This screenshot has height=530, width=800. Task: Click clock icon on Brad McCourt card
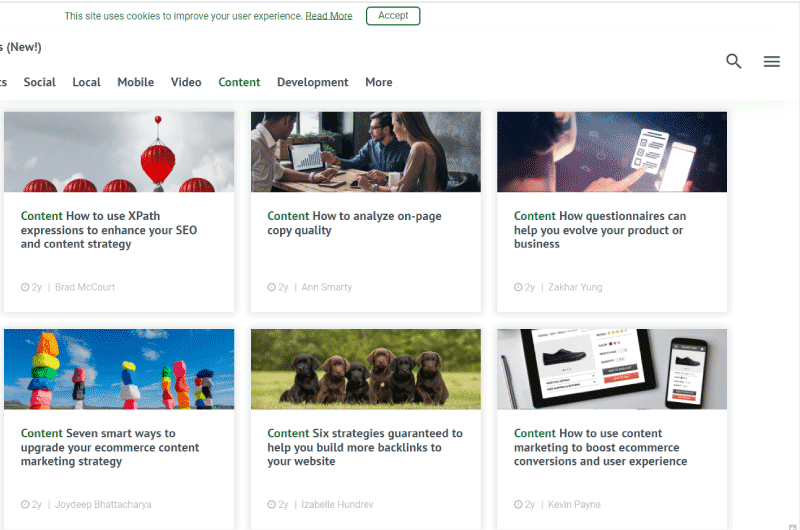25,287
